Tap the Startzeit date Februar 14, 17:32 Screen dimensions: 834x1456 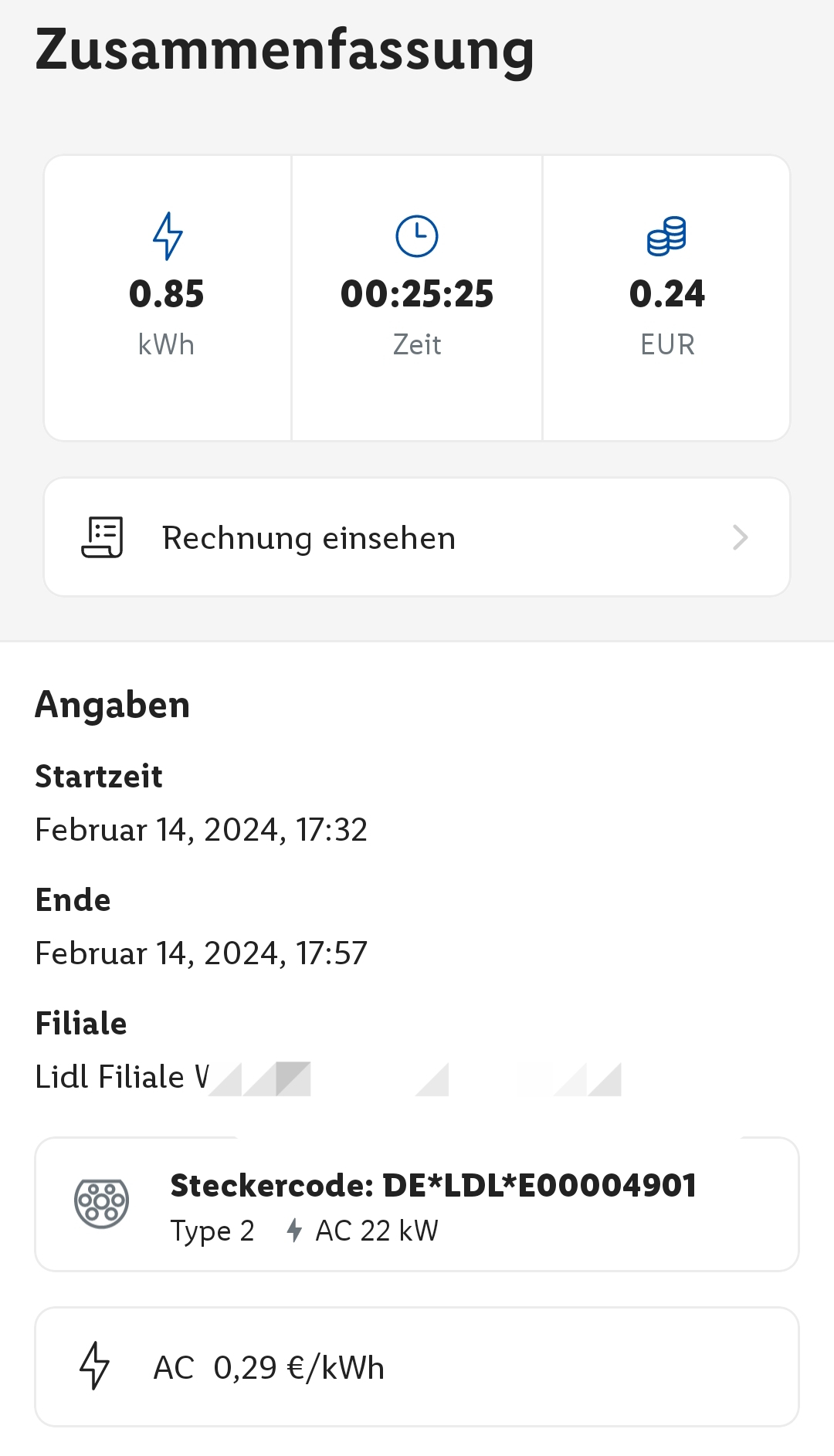pos(202,830)
